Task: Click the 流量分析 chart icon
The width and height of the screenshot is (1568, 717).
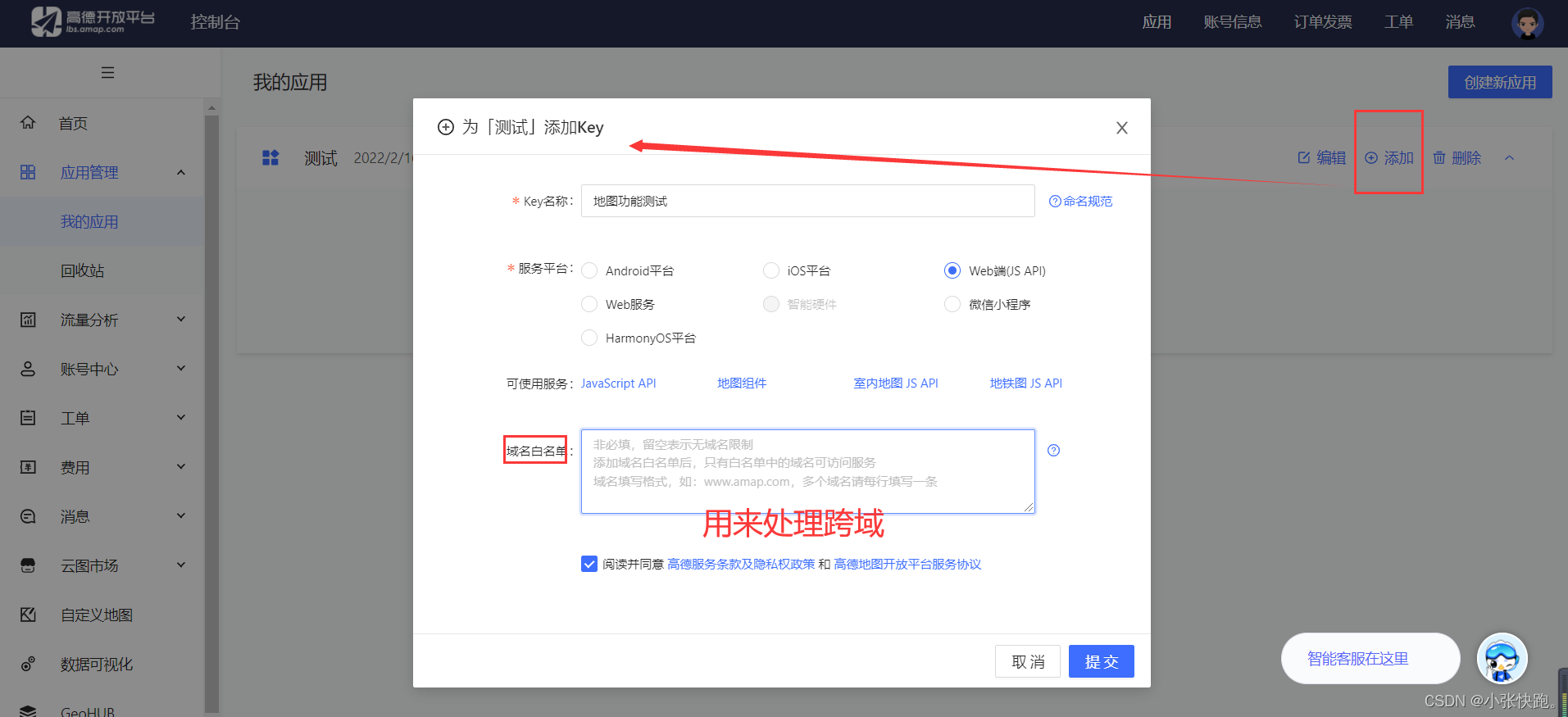Action: click(28, 320)
